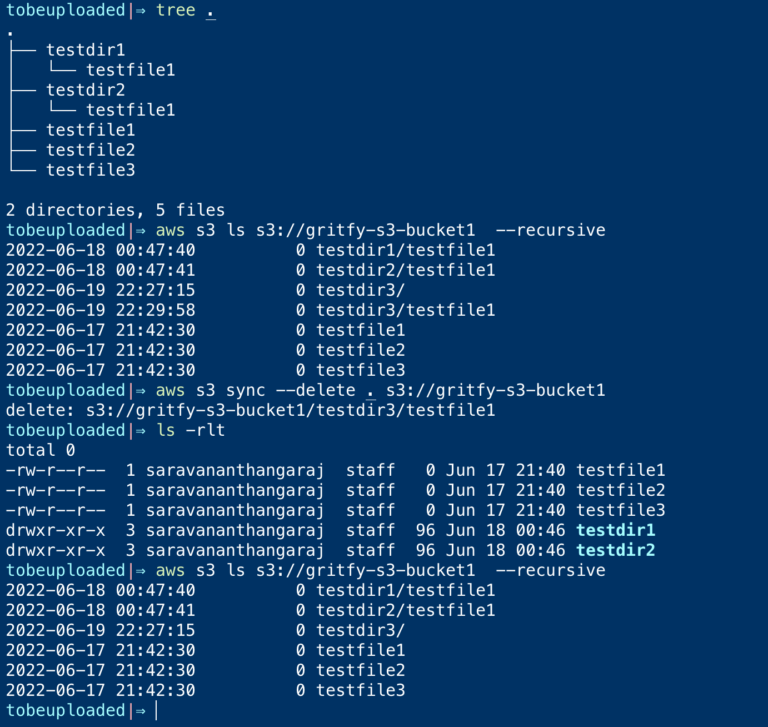Click testfile1 nested under testdir1 in tree
The image size is (768, 727).
coord(130,70)
